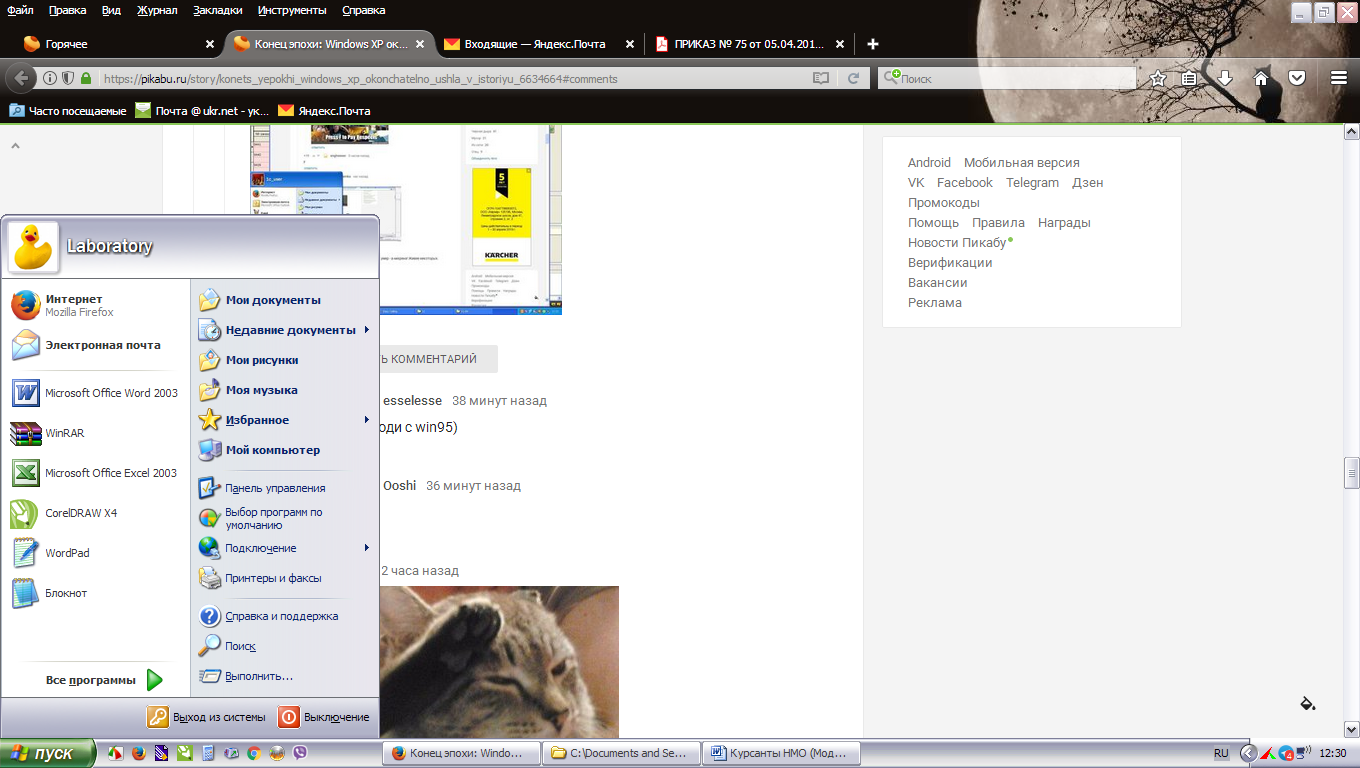Viewport: 1360px width, 768px height.
Task: Click the Выключение button
Action: 325,717
